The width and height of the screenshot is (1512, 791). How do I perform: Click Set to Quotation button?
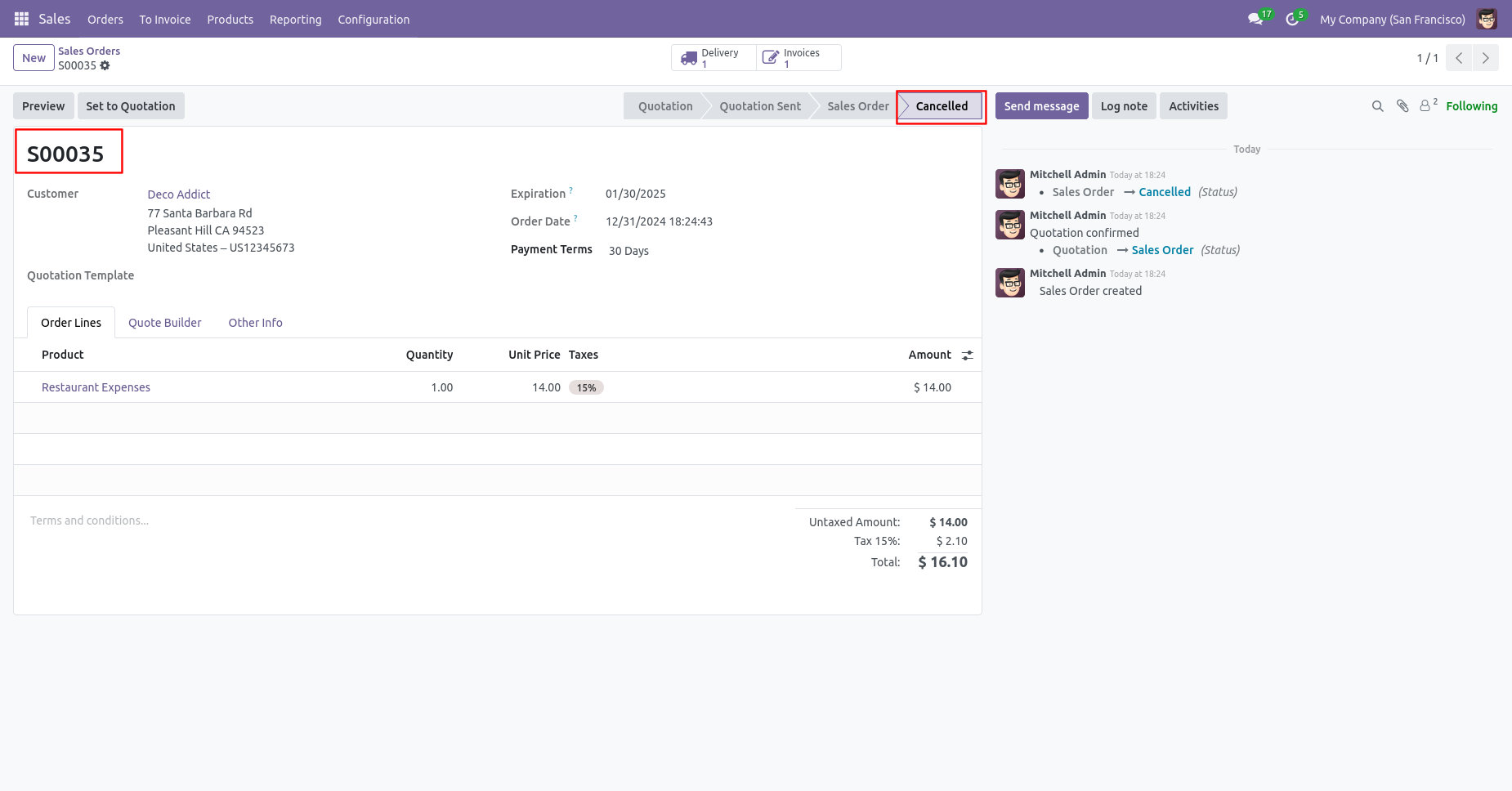(131, 106)
